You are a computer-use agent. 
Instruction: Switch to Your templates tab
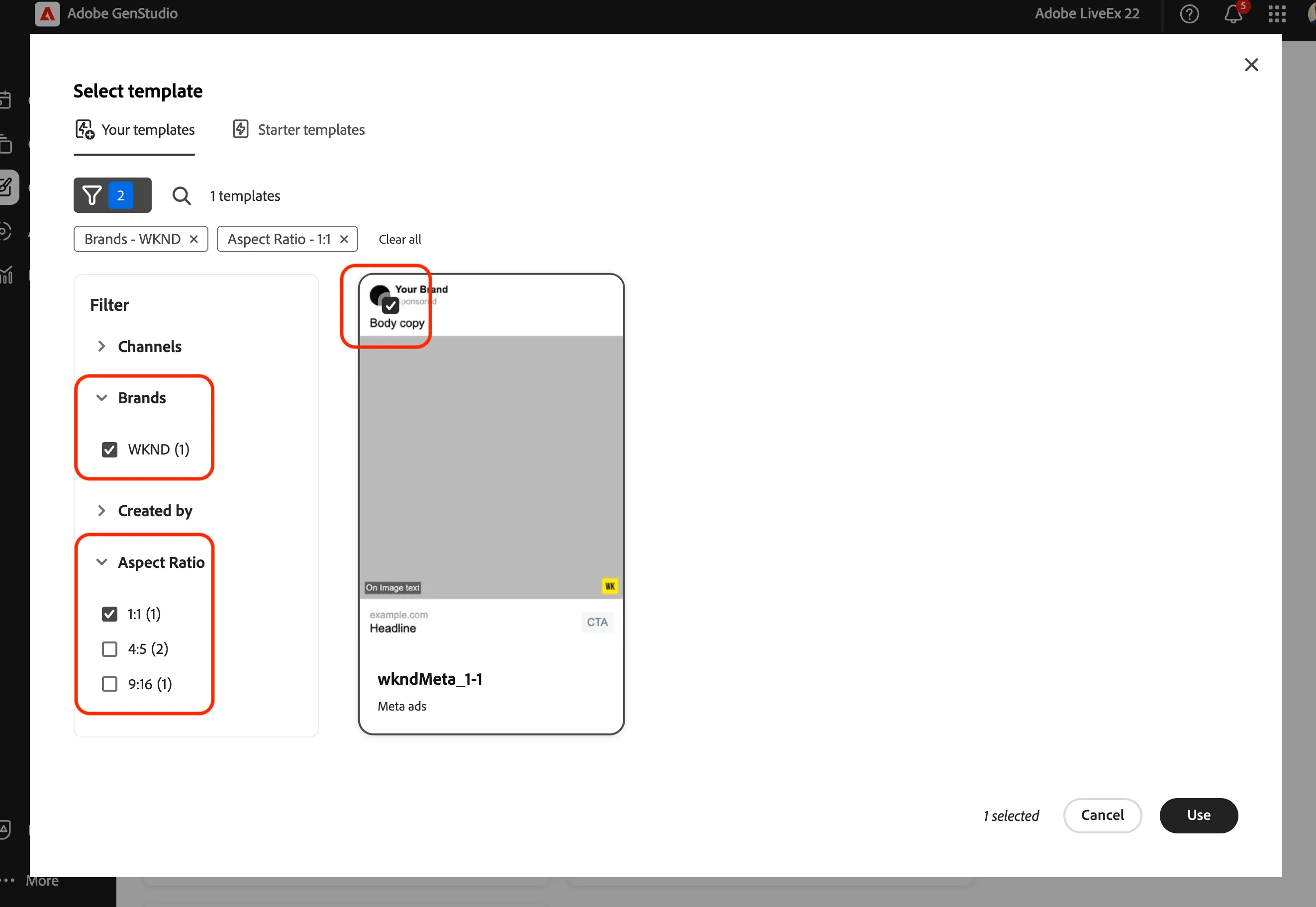point(135,130)
